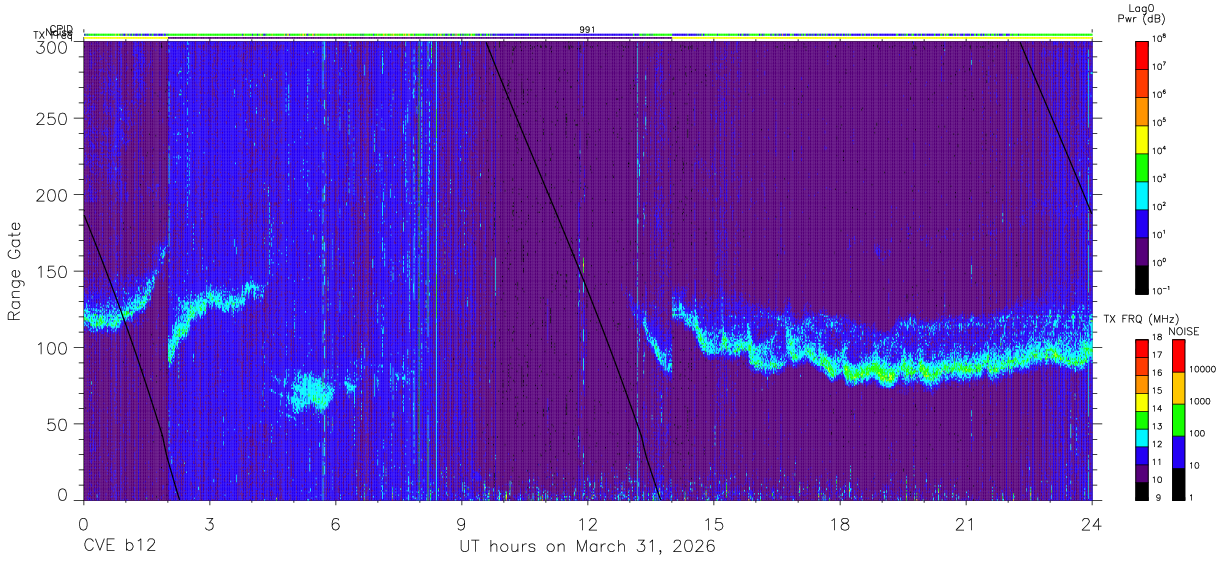Click the yellow segment of TX FRQ colorbar

coord(1142,402)
